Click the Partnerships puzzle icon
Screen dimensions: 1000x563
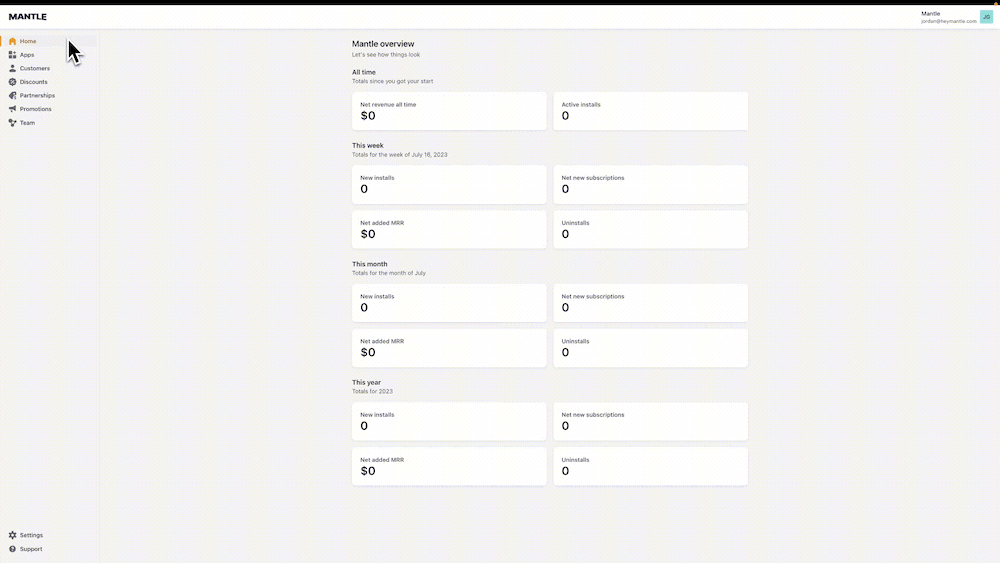tap(12, 95)
